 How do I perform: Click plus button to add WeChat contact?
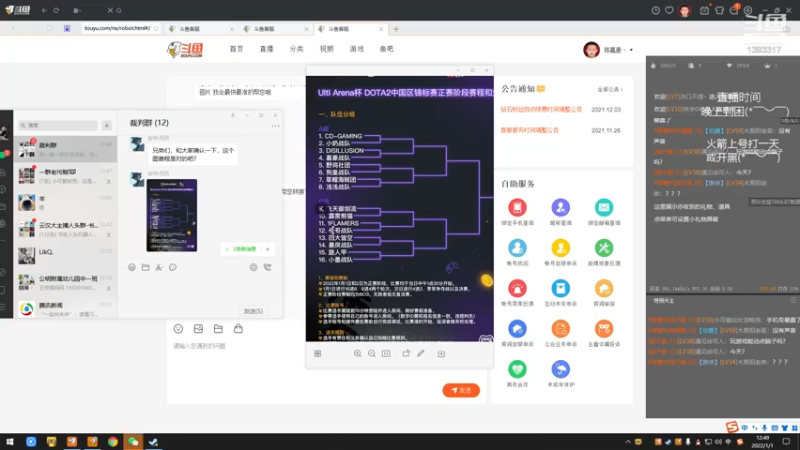click(107, 125)
